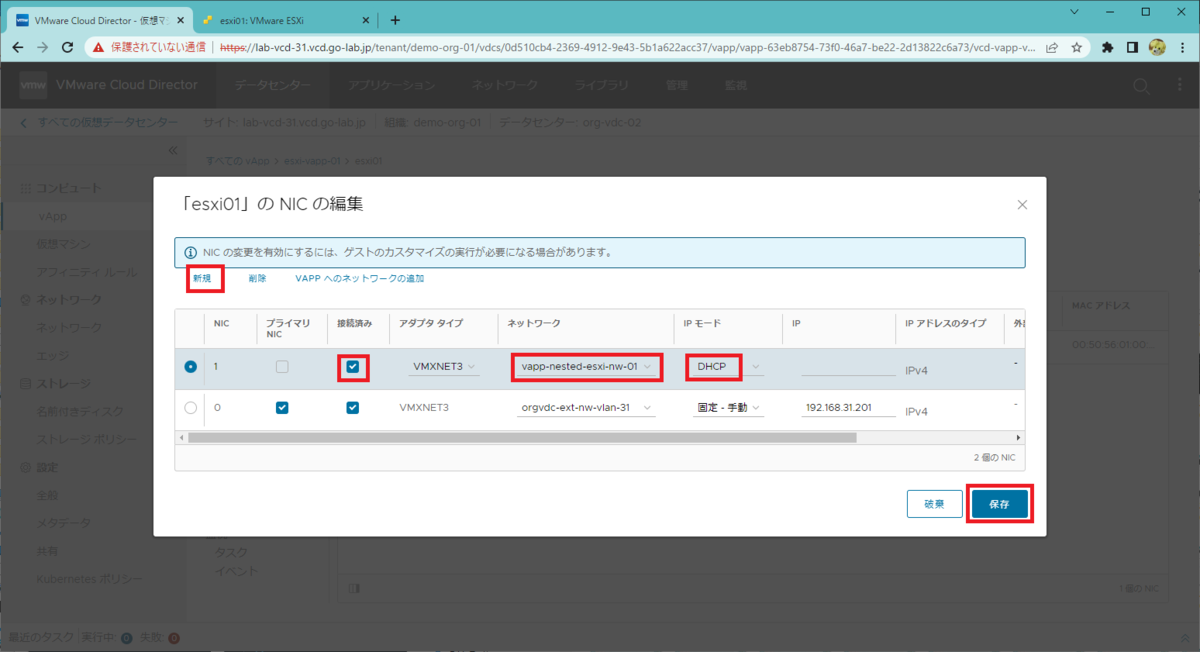Open the browser extensions puzzle icon

click(1108, 47)
